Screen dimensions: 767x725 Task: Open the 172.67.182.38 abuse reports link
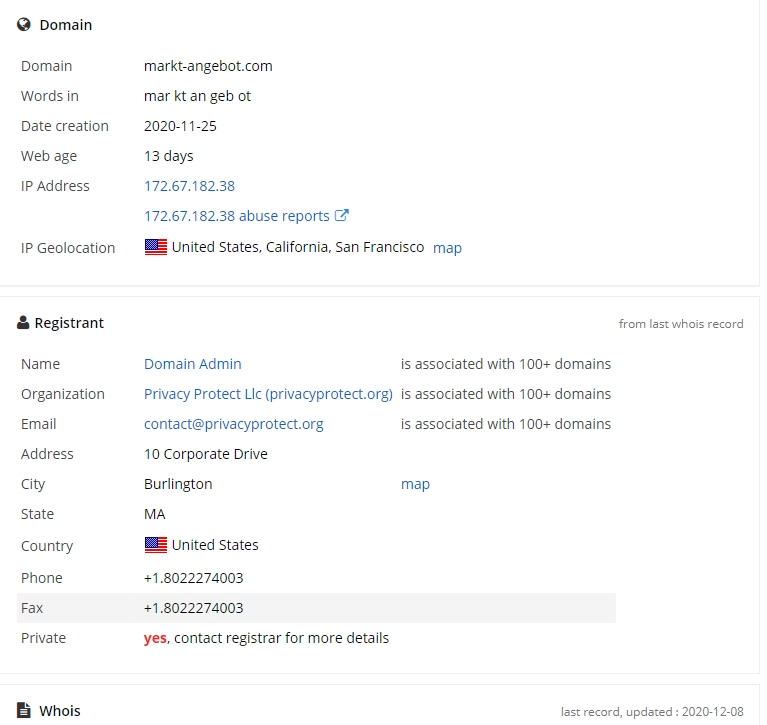236,216
